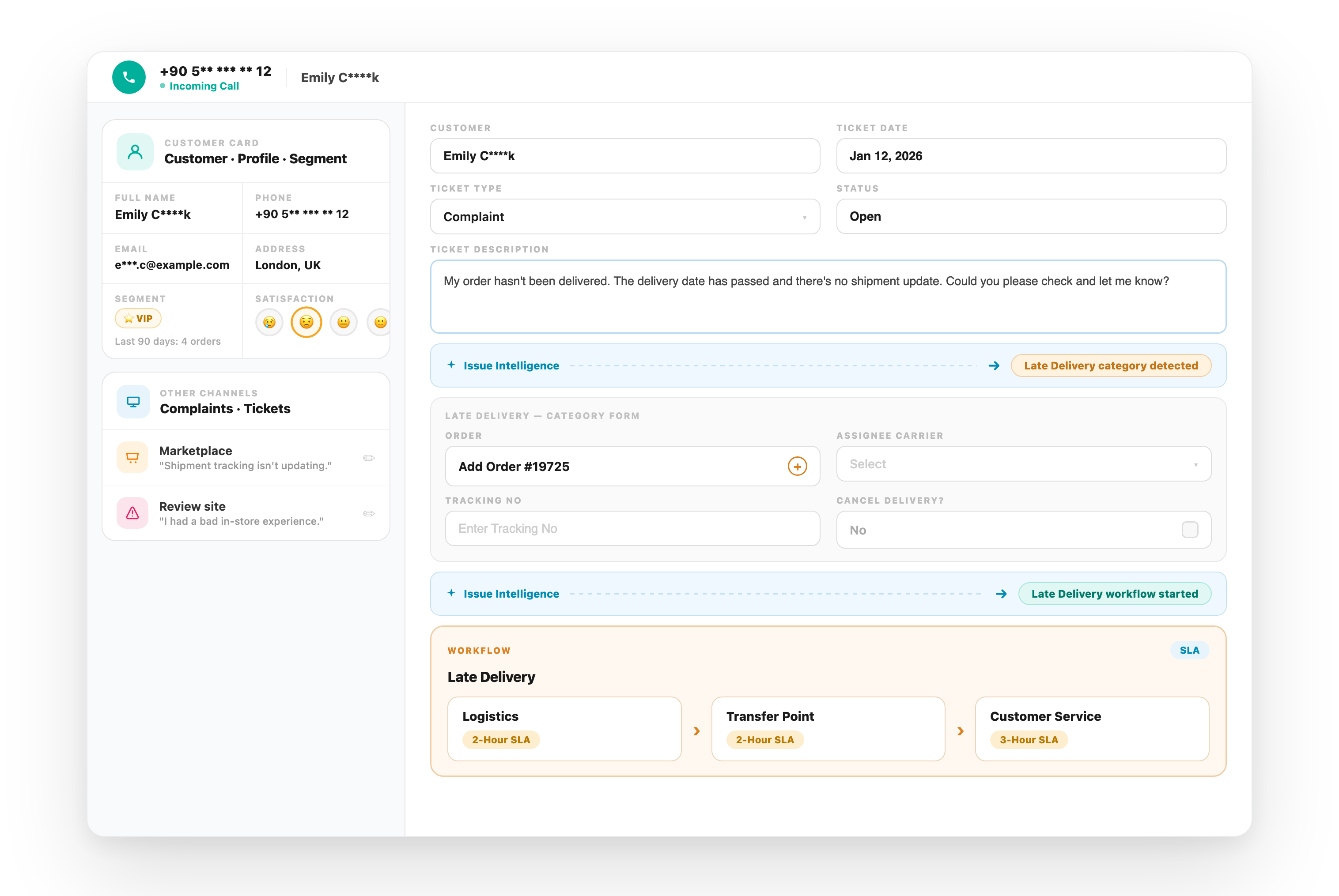Click the Review site warning icon
Image resolution: width=1339 pixels, height=896 pixels.
tap(132, 512)
